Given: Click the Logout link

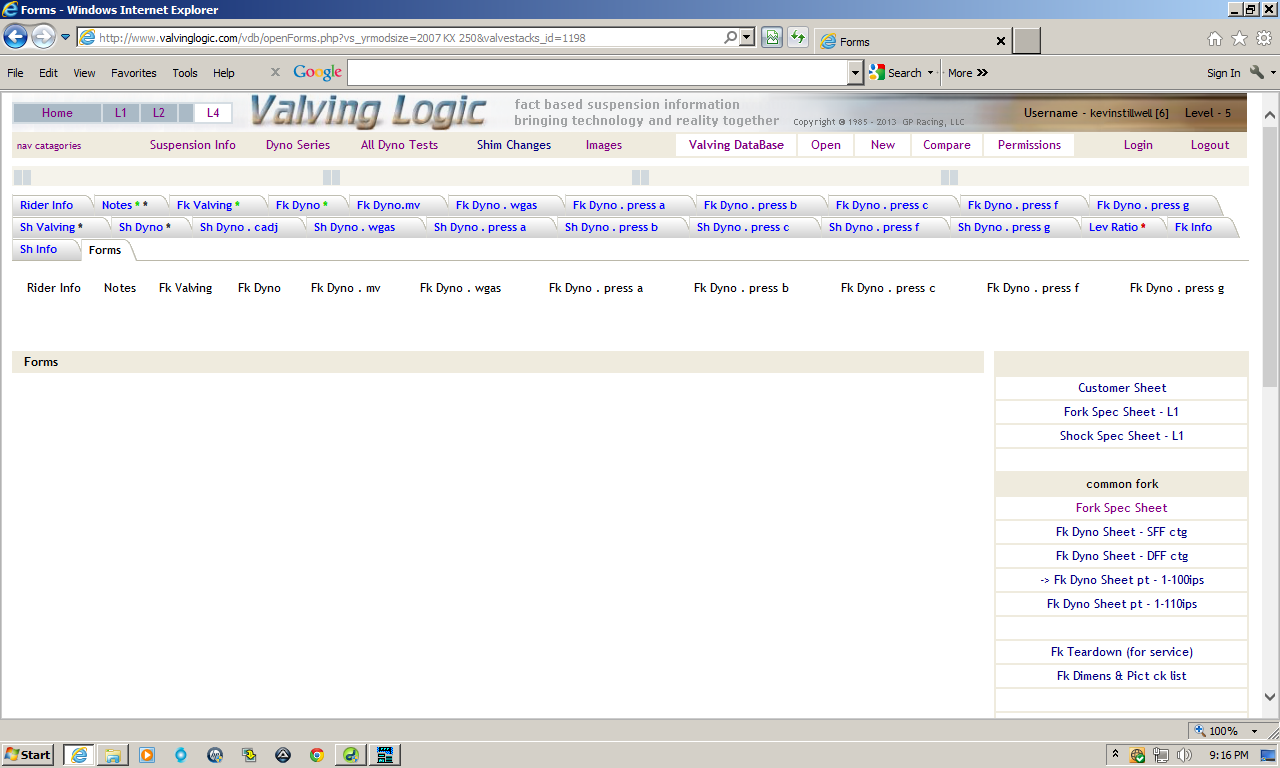Looking at the screenshot, I should pos(1209,145).
